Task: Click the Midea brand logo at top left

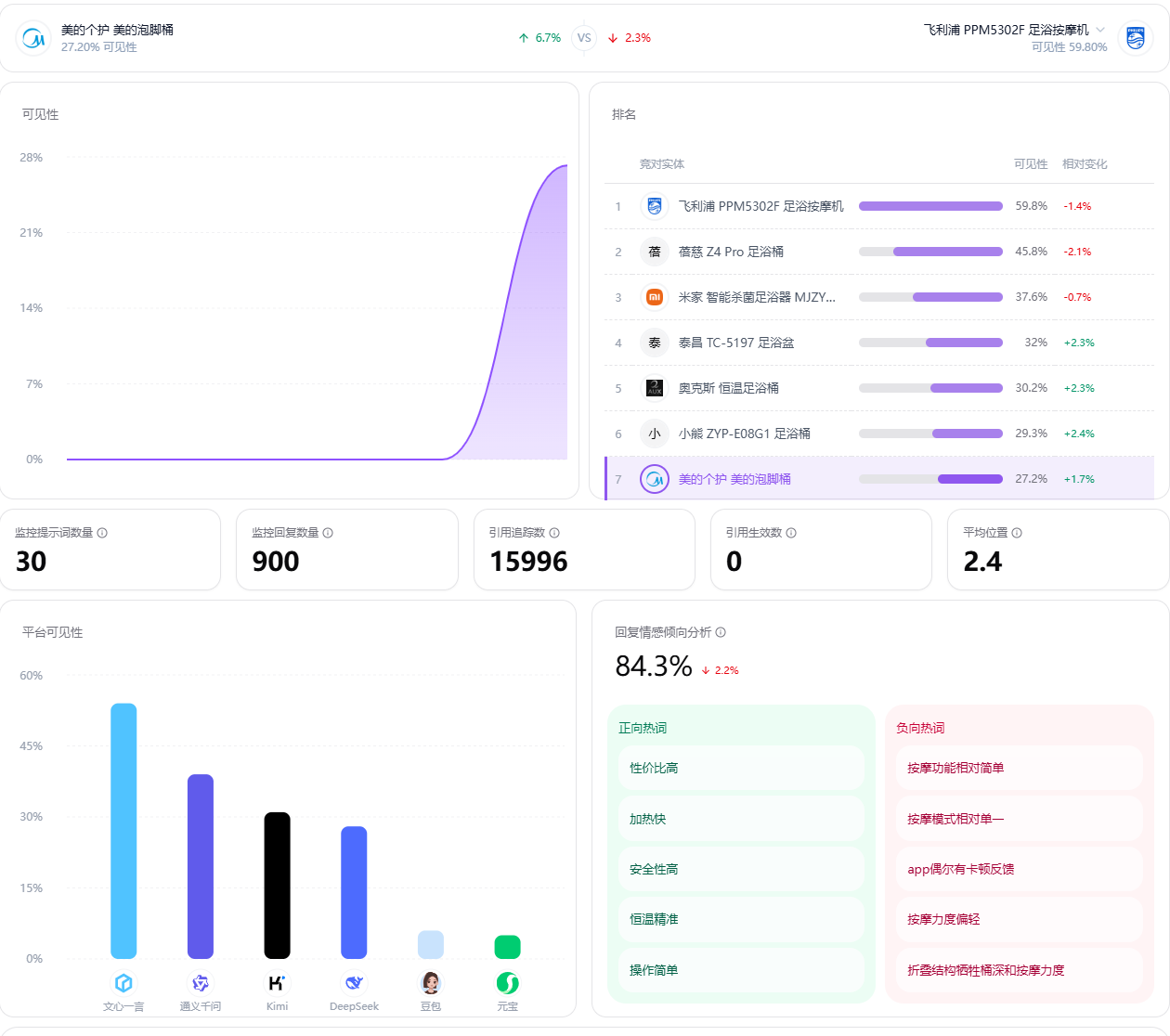Action: tap(33, 38)
